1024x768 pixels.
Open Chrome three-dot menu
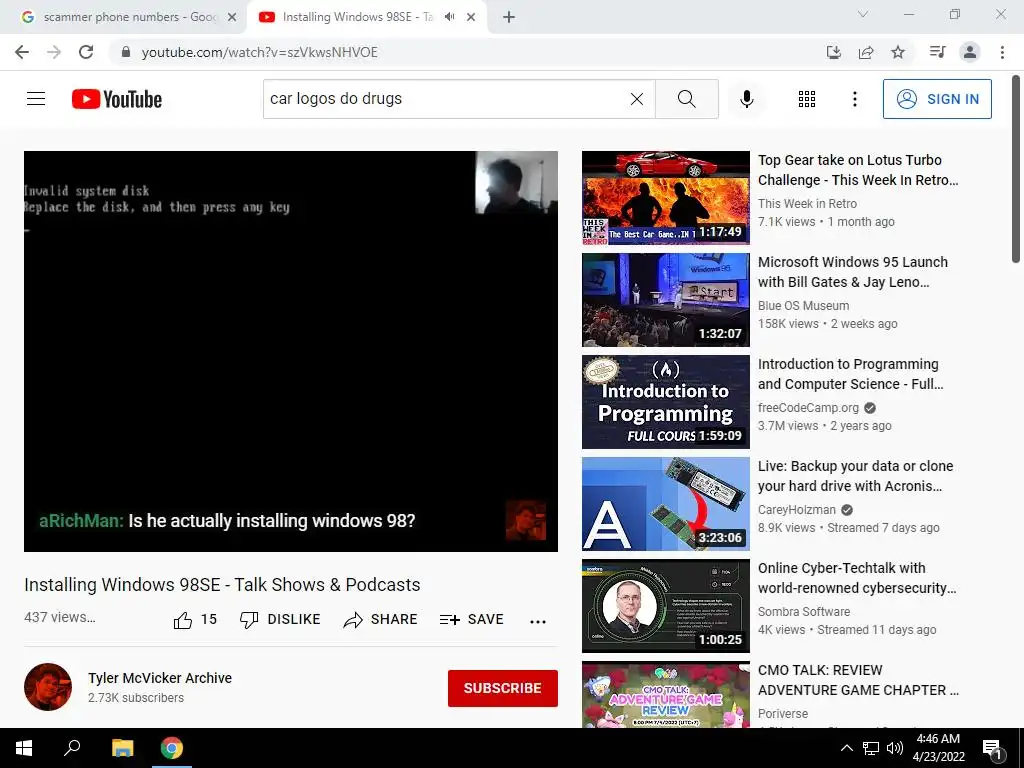(1002, 52)
